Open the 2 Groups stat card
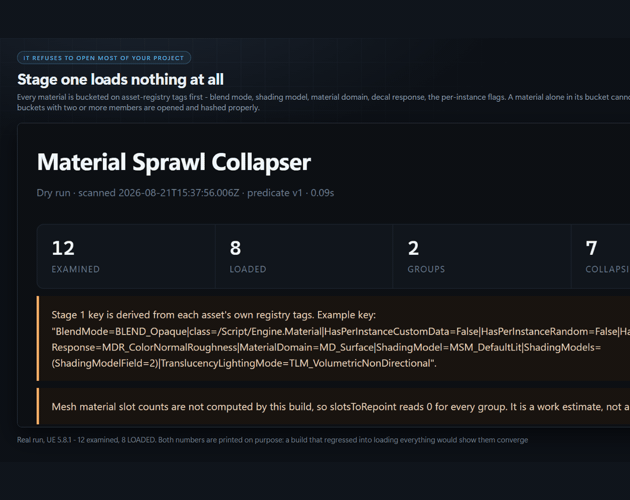The image size is (630, 500). (482, 256)
